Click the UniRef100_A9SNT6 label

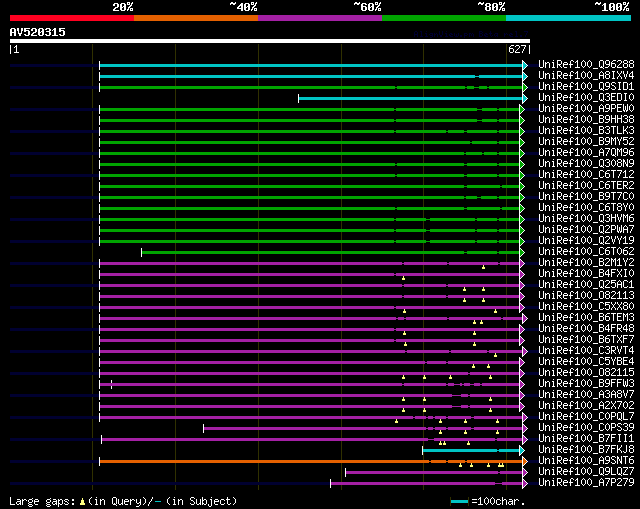586,461
